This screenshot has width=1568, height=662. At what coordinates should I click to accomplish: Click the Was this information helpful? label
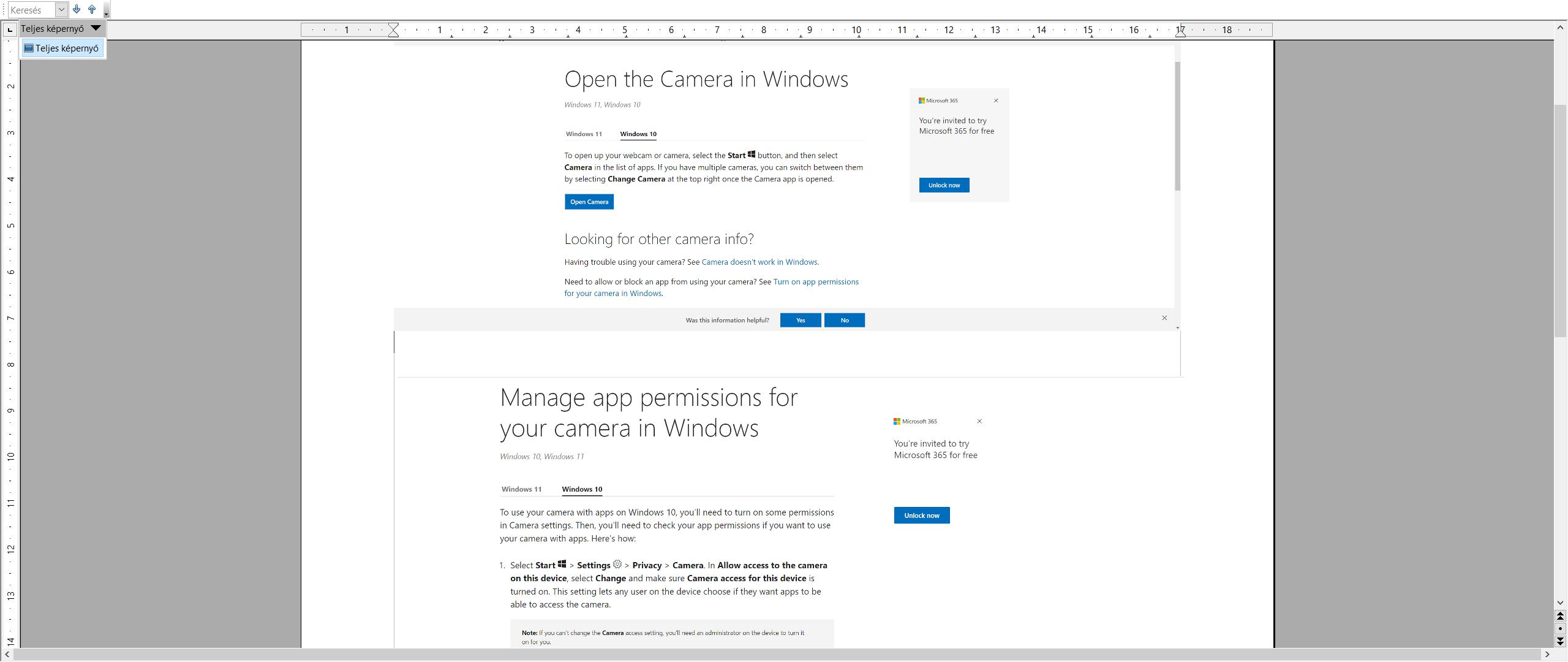[727, 320]
